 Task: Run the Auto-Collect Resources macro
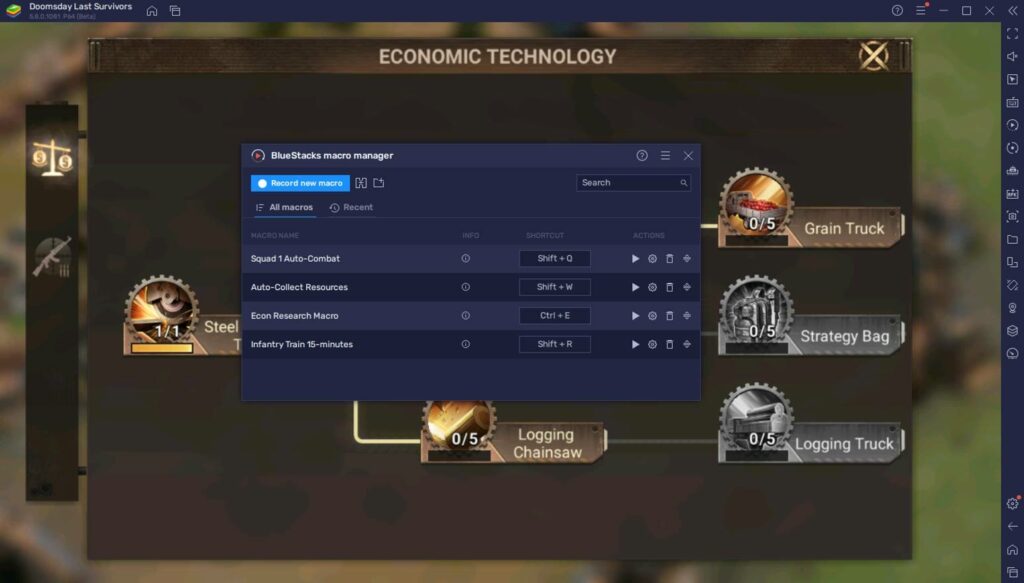point(636,287)
